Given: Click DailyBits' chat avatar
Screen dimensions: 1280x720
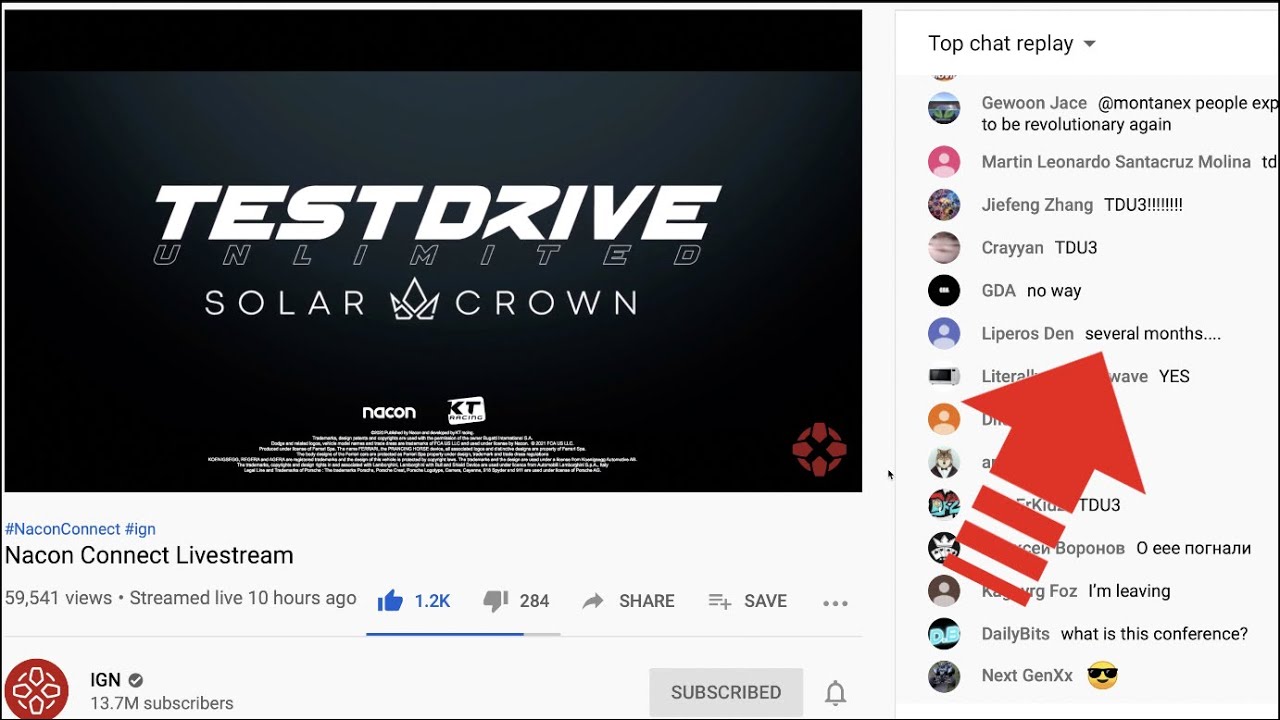Looking at the screenshot, I should click(944, 634).
